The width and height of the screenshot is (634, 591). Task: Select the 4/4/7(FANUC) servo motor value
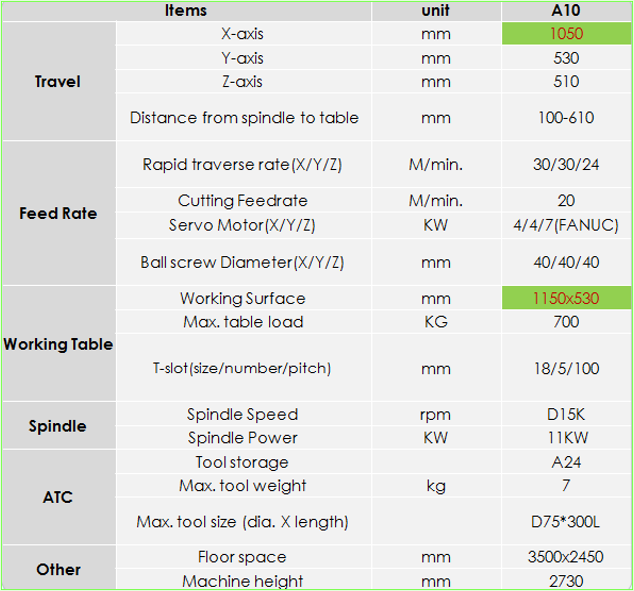pos(566,226)
